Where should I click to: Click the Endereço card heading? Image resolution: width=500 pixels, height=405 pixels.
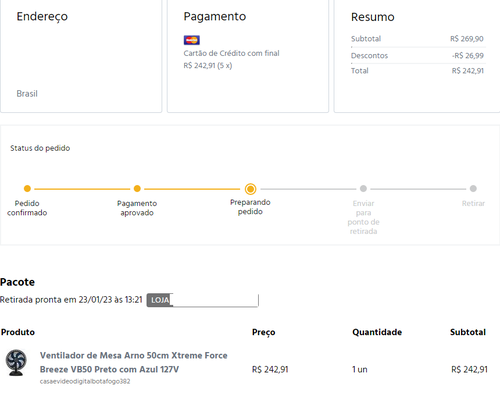point(42,17)
